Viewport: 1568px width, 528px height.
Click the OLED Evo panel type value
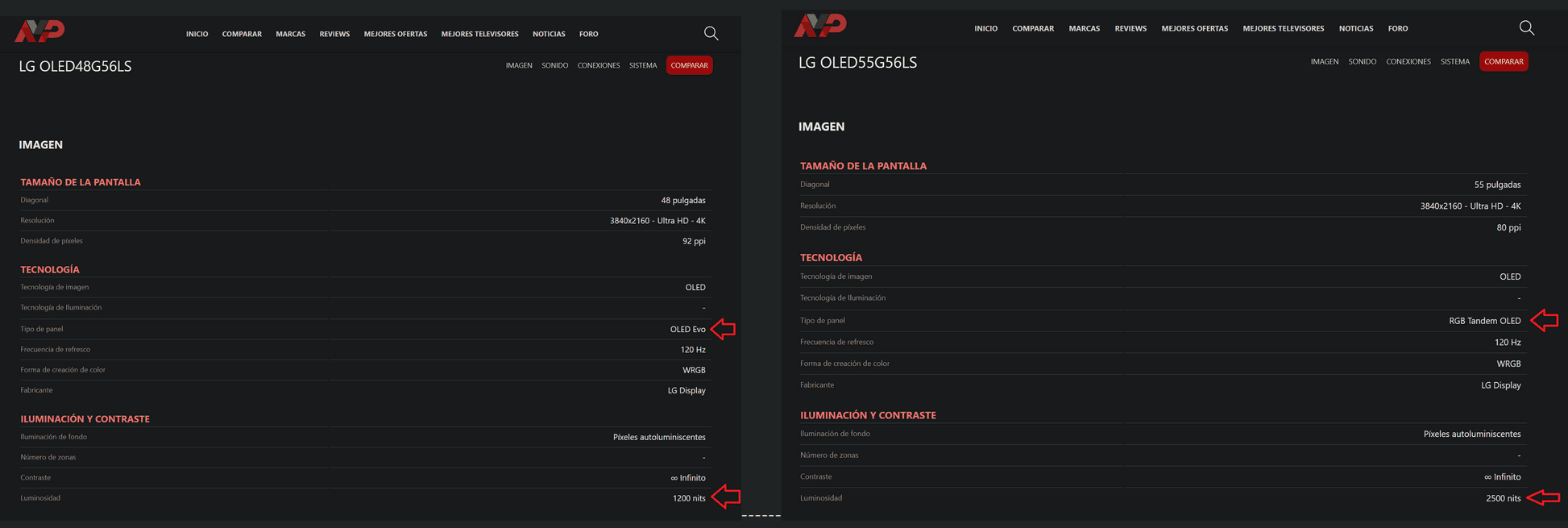[687, 329]
